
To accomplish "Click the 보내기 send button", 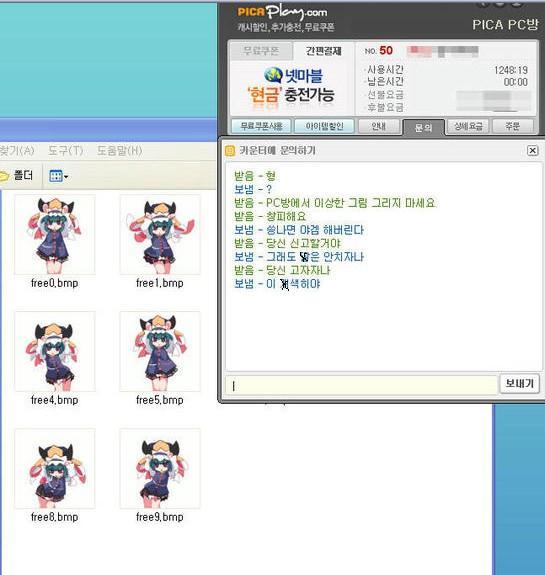I will [x=519, y=384].
